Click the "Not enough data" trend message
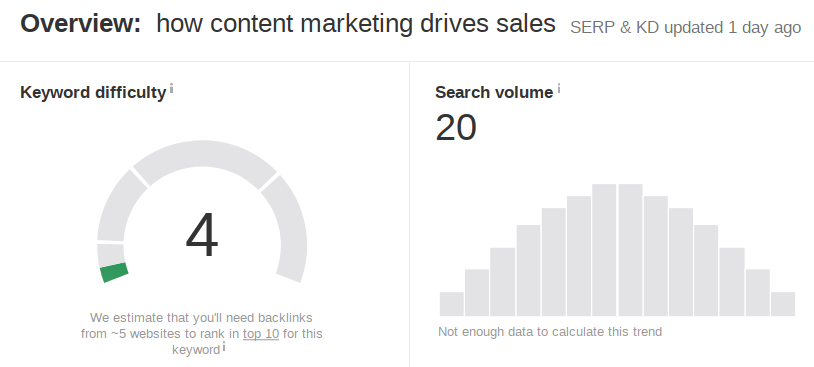Image resolution: width=814 pixels, height=367 pixels. coord(550,332)
